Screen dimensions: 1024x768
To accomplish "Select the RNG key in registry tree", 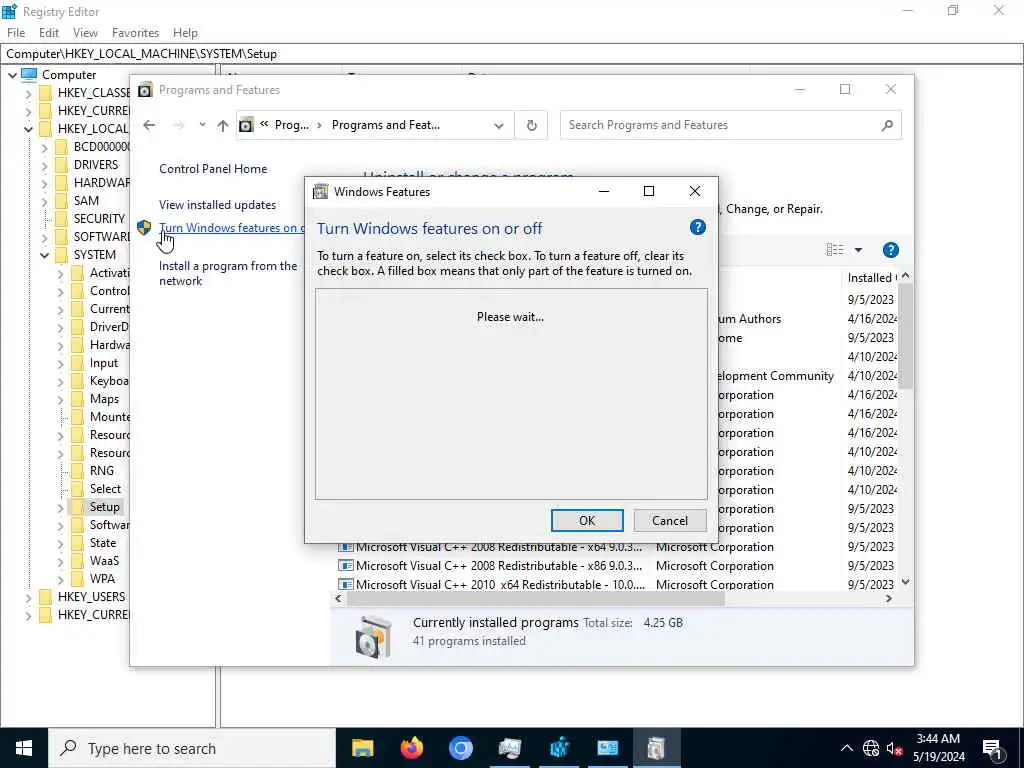I will 102,471.
